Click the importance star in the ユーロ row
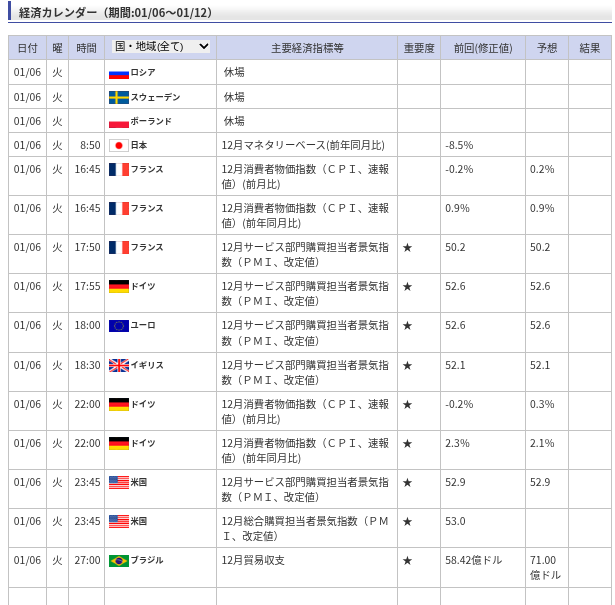 click(x=407, y=326)
